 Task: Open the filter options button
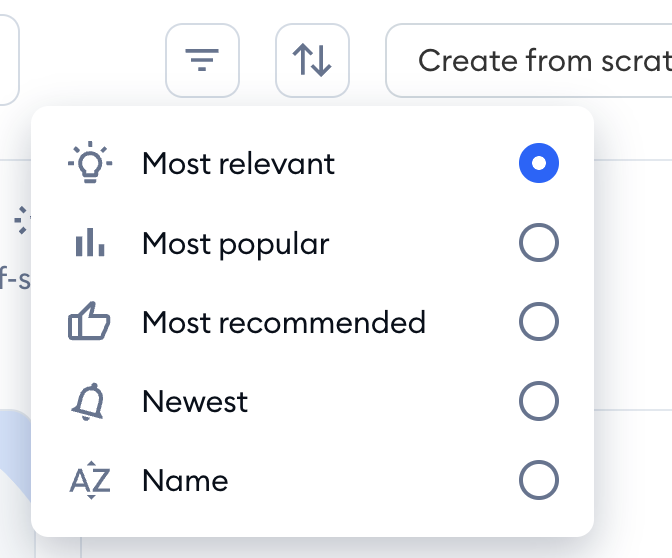click(202, 60)
